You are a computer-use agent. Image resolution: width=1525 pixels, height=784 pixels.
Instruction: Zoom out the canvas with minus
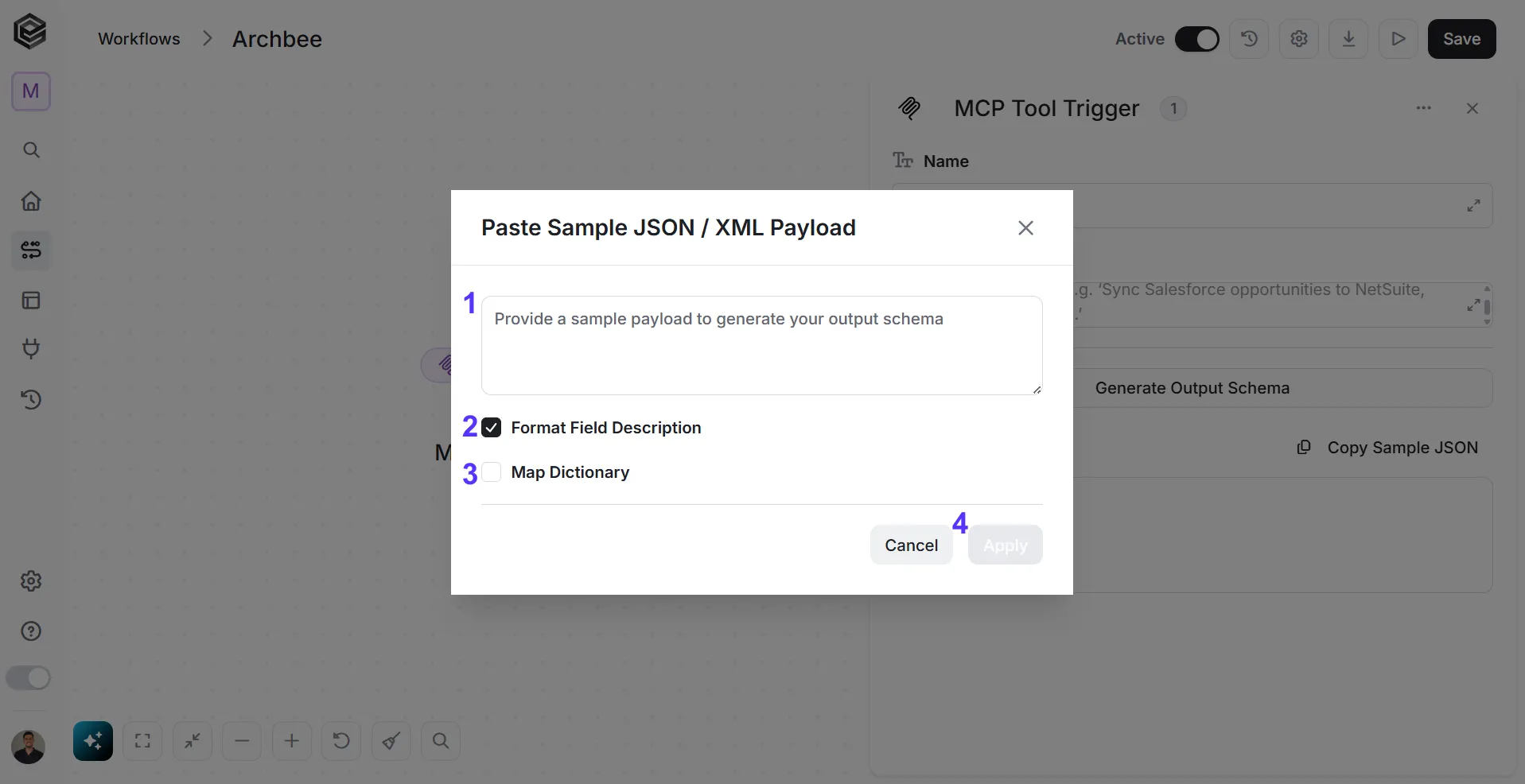point(243,741)
